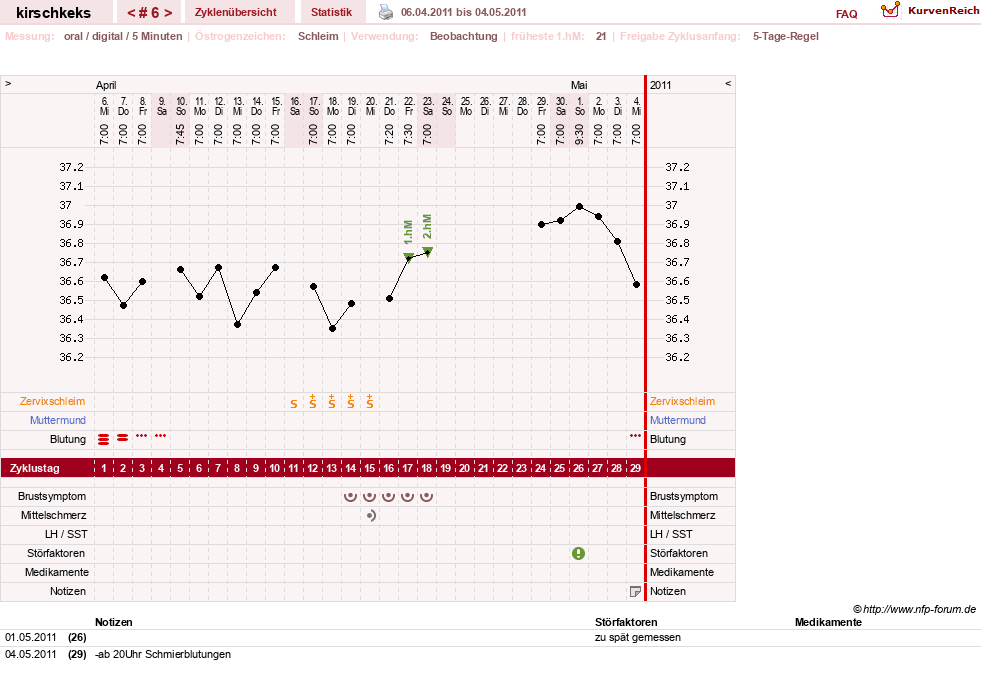This screenshot has height=681, width=981.
Task: Click the Zervixschleim row label on the left
Action: point(52,401)
